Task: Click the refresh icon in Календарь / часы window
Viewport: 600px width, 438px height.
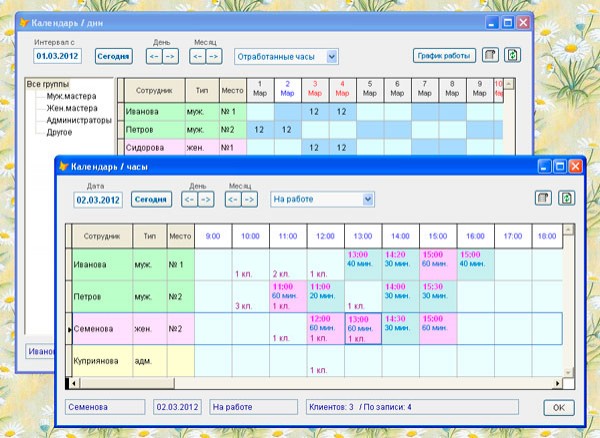Action: coord(567,199)
